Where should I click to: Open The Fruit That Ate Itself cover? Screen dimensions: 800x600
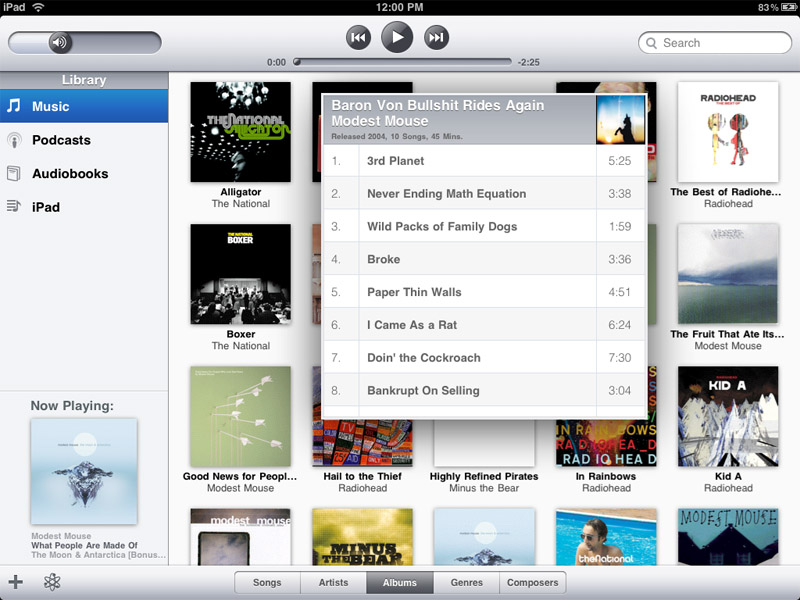[728, 274]
